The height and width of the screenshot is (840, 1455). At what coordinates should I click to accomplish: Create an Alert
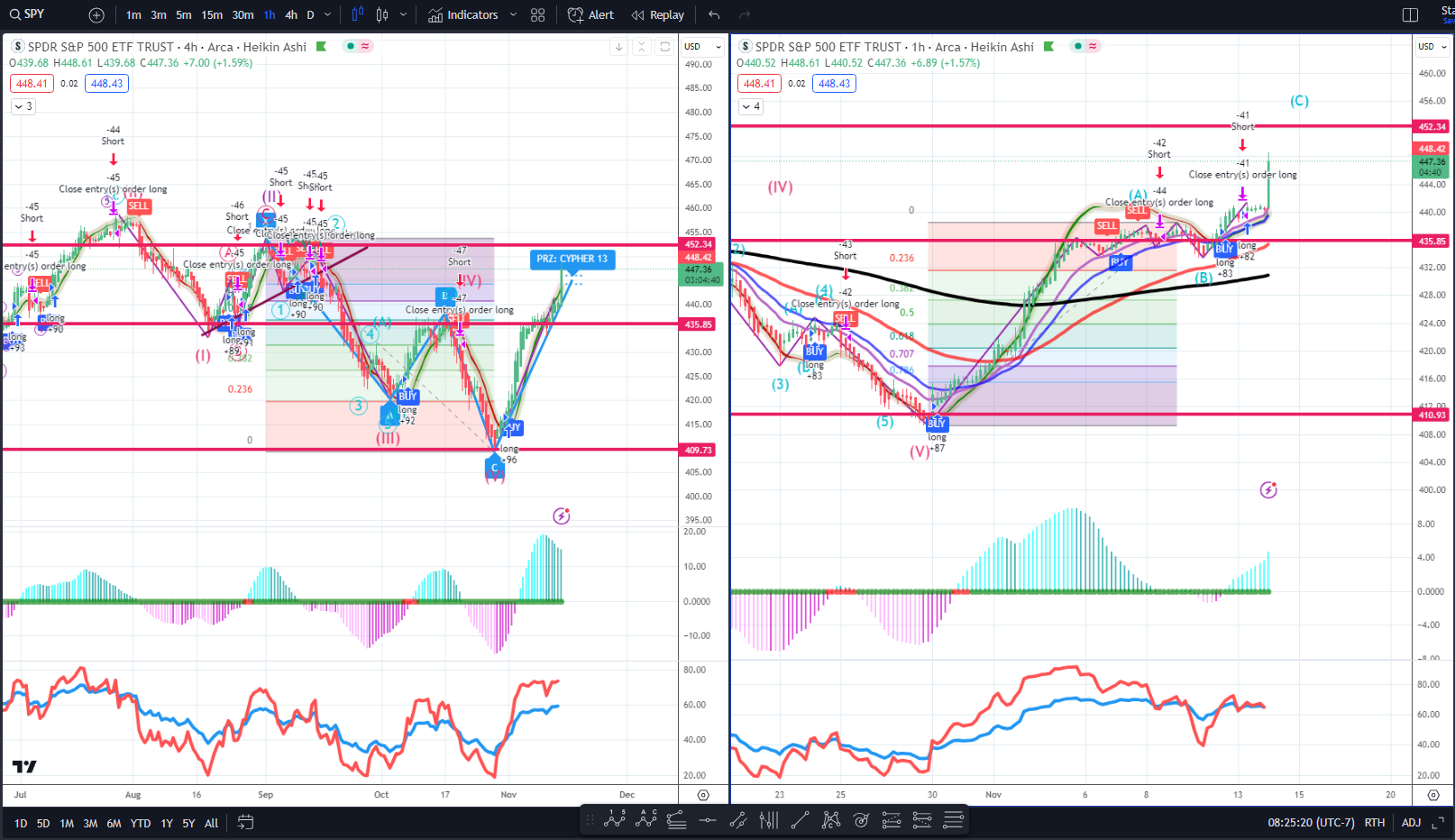click(590, 15)
